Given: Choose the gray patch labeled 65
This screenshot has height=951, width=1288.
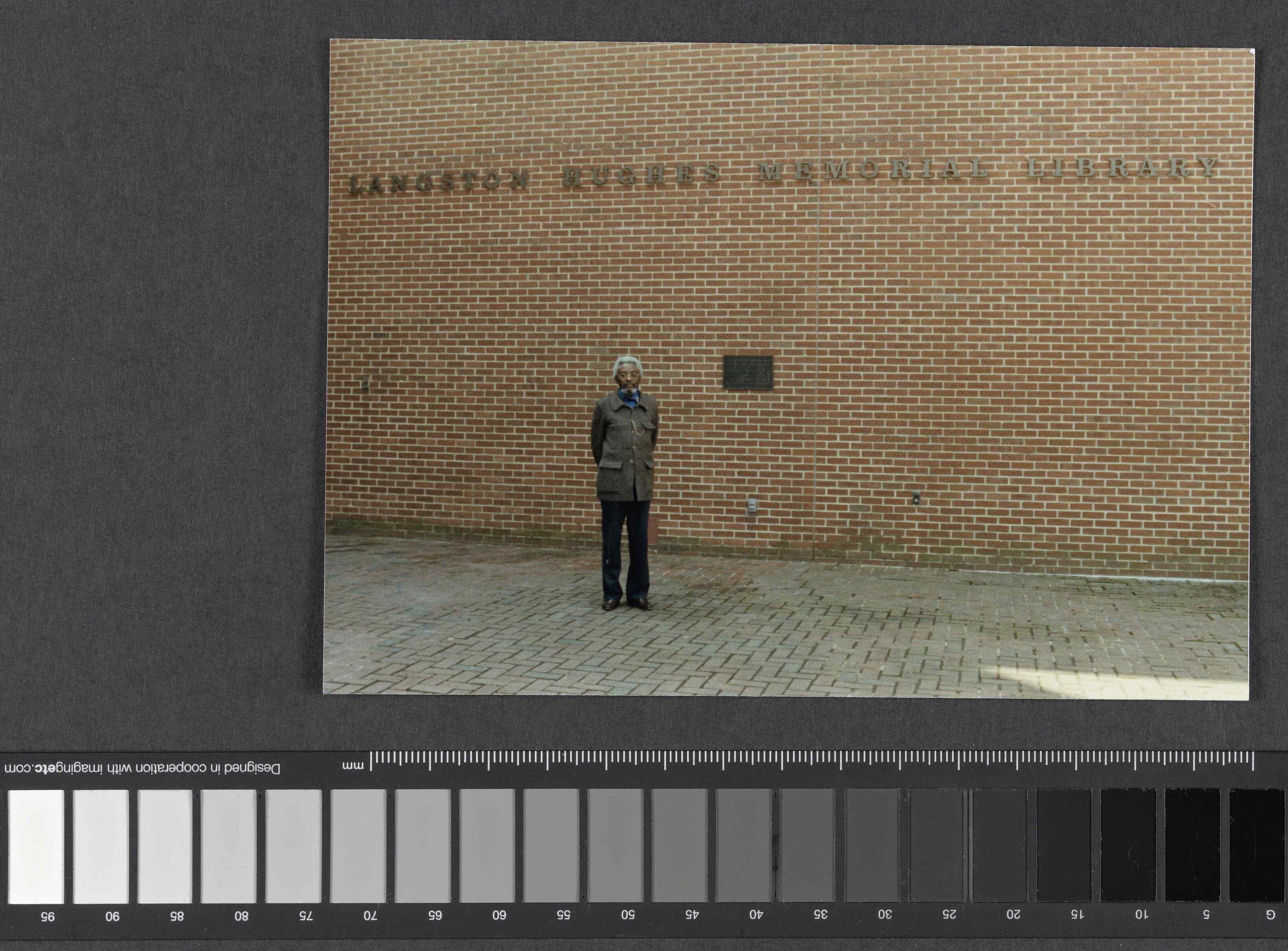Looking at the screenshot, I should pos(423,846).
